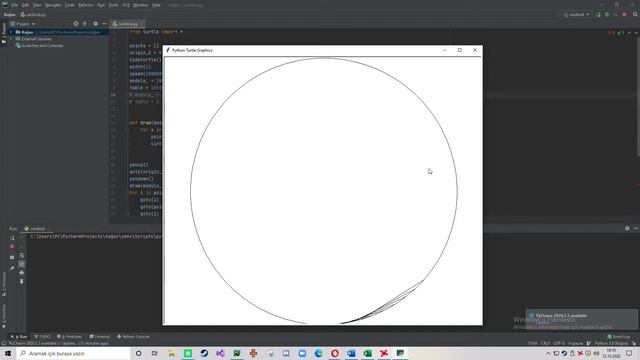Open the Edit menu
Viewport: 640px width, 360px height.
(x=25, y=5)
